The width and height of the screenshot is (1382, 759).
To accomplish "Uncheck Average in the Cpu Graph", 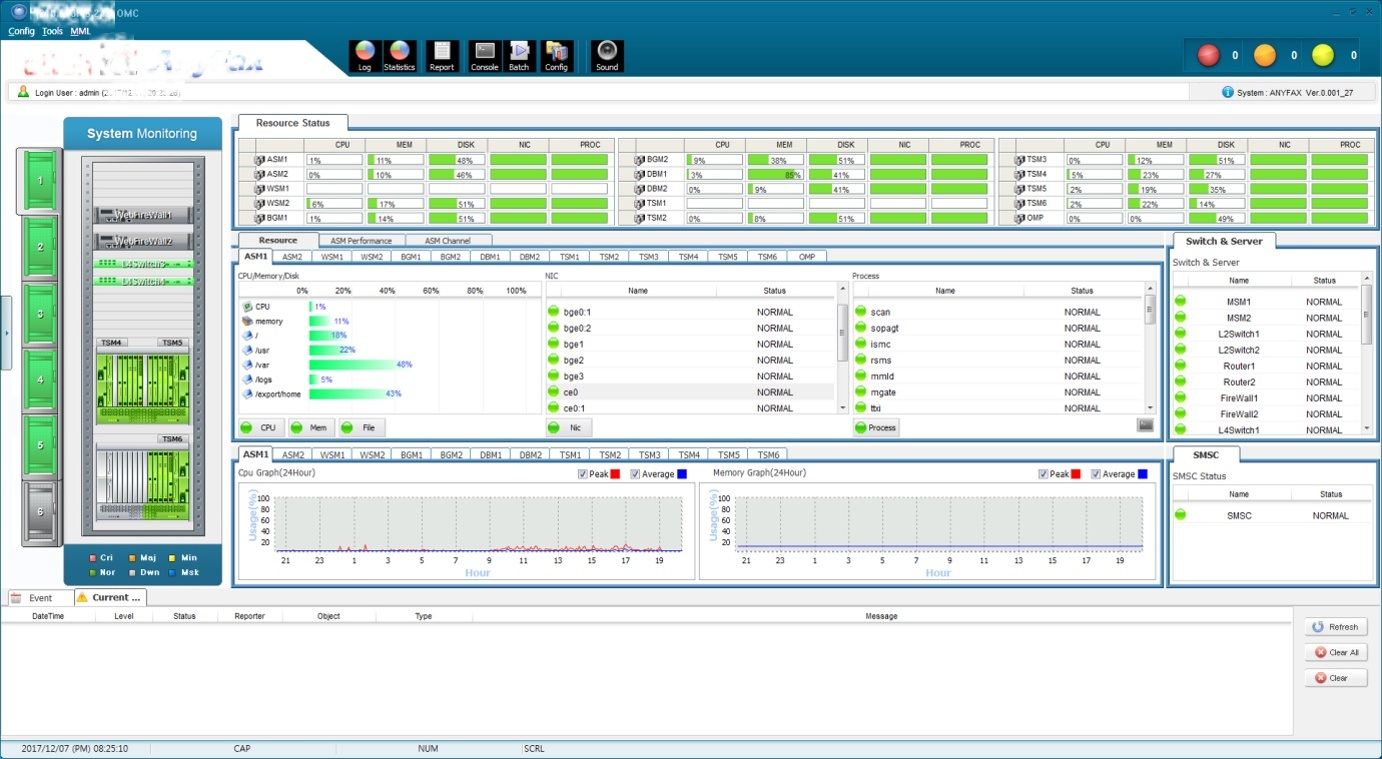I will coord(635,474).
